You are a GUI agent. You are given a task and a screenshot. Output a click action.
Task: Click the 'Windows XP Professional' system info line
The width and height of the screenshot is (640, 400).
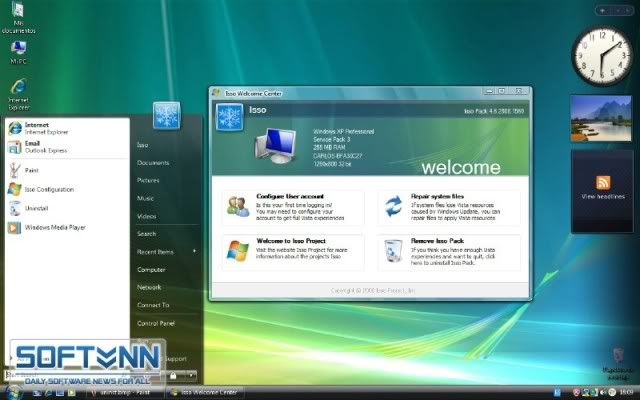(x=344, y=131)
